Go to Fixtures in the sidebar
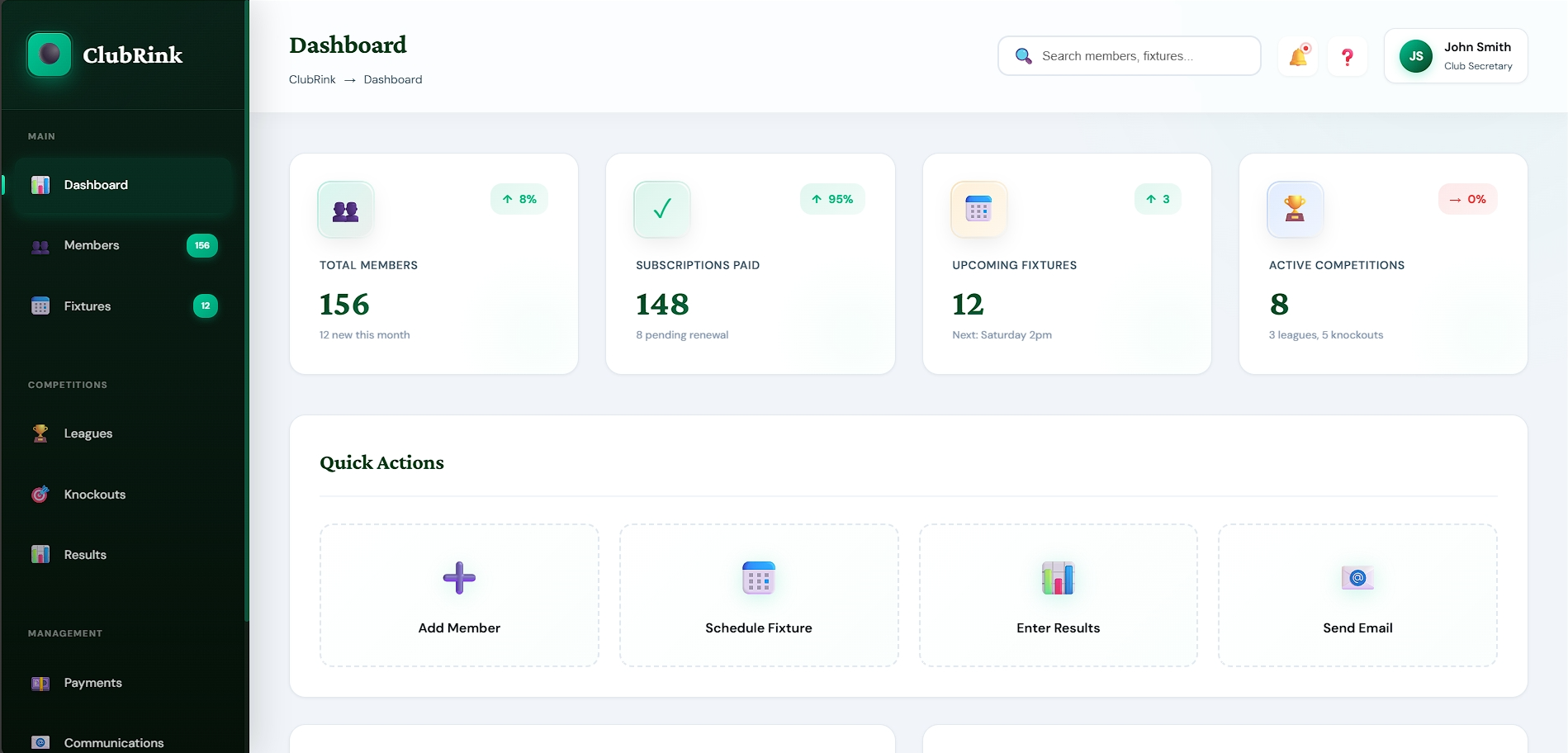Viewport: 1568px width, 753px height. [x=88, y=306]
